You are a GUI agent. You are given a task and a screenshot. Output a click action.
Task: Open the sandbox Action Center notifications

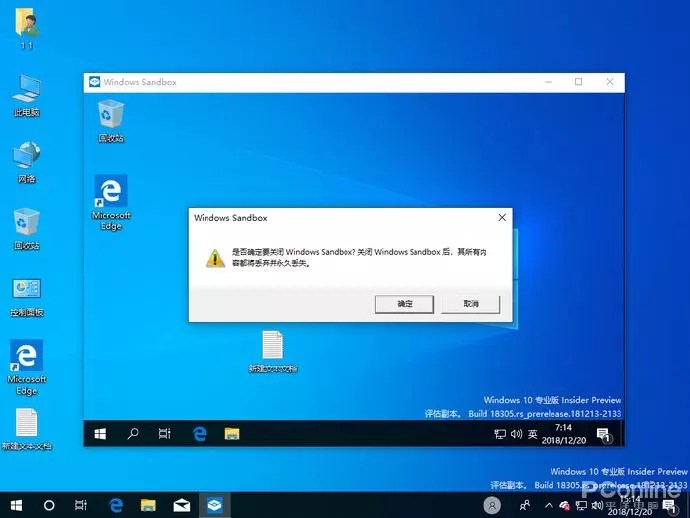tap(603, 435)
